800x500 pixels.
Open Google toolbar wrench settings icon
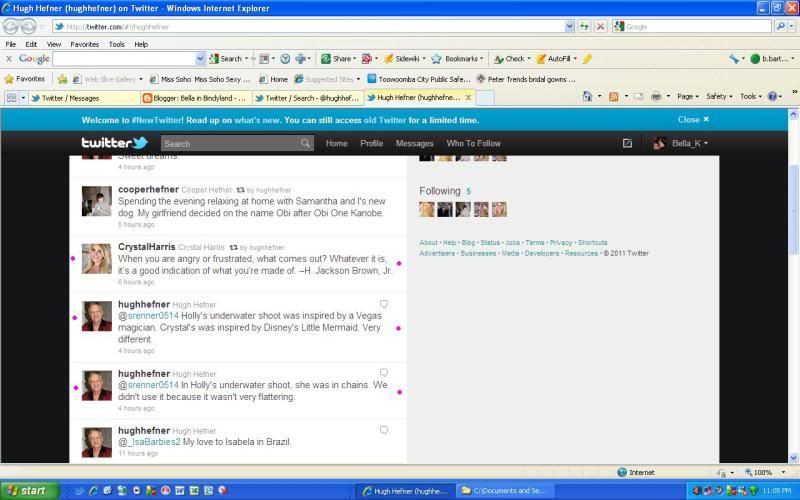click(x=734, y=59)
